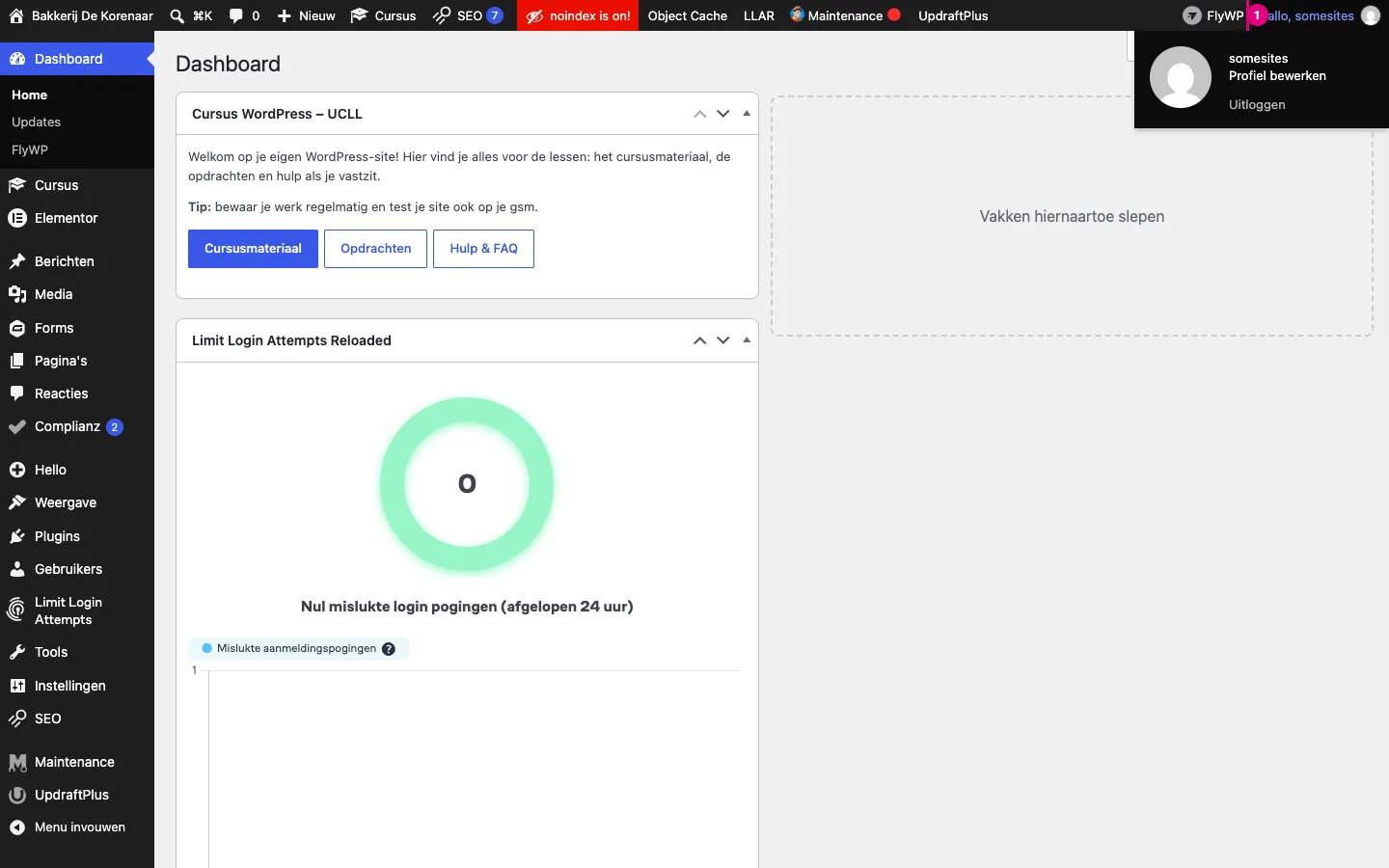
Task: Click the search magnifier in admin bar
Action: point(177,15)
